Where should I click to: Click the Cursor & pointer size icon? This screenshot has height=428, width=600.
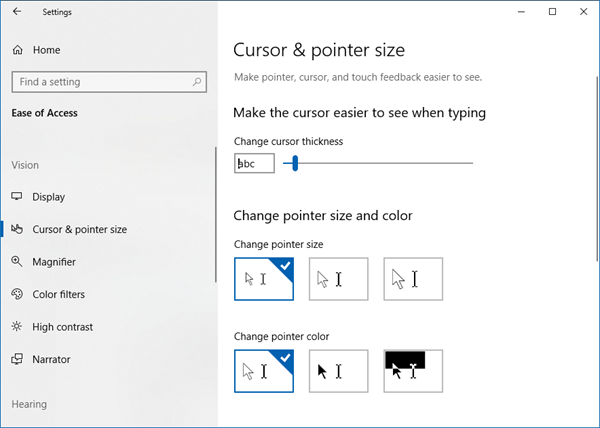[17, 229]
